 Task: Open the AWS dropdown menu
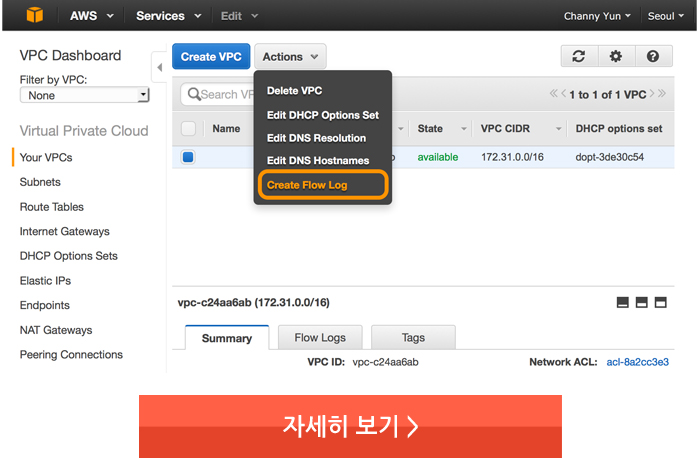tap(92, 16)
